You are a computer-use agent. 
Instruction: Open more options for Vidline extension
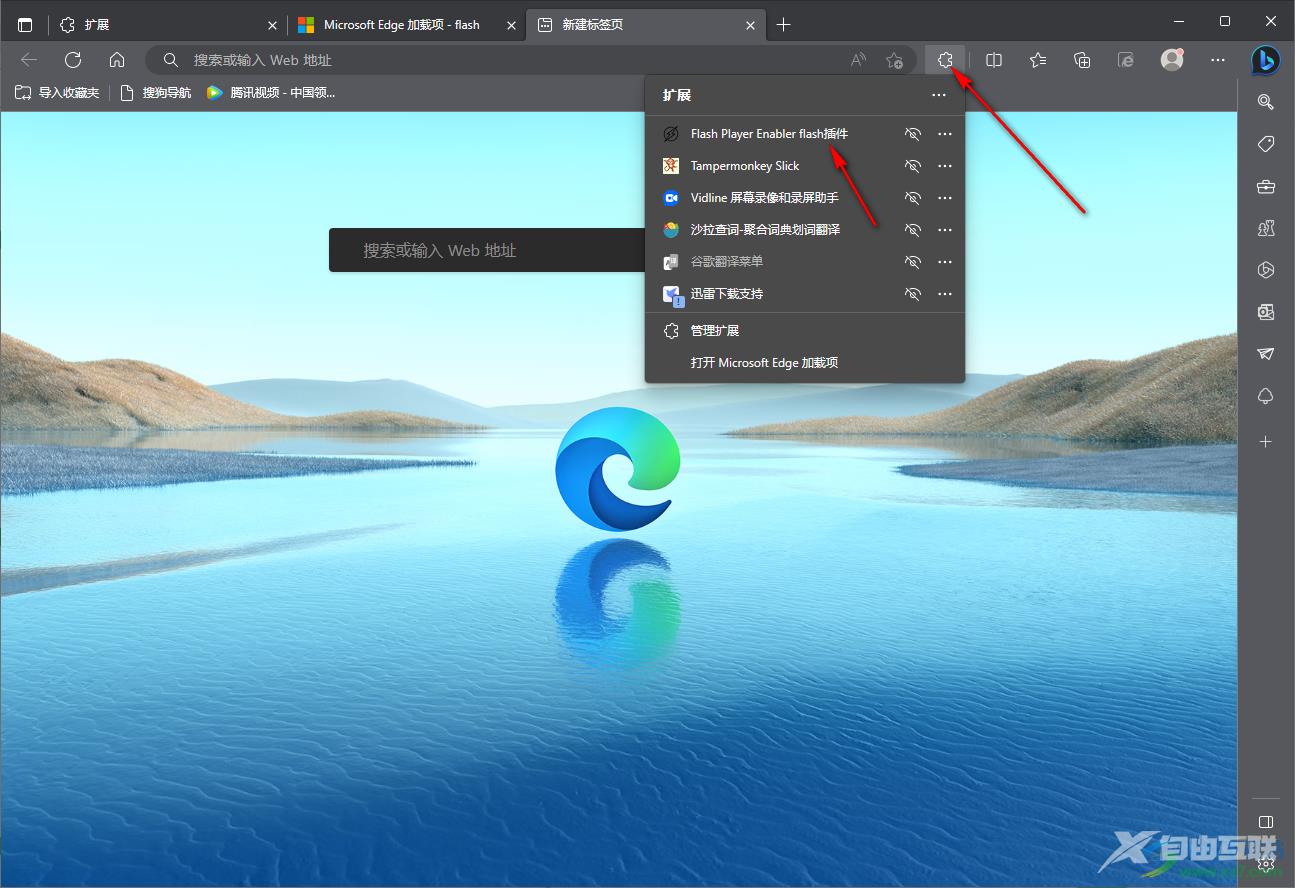pyautogui.click(x=944, y=198)
